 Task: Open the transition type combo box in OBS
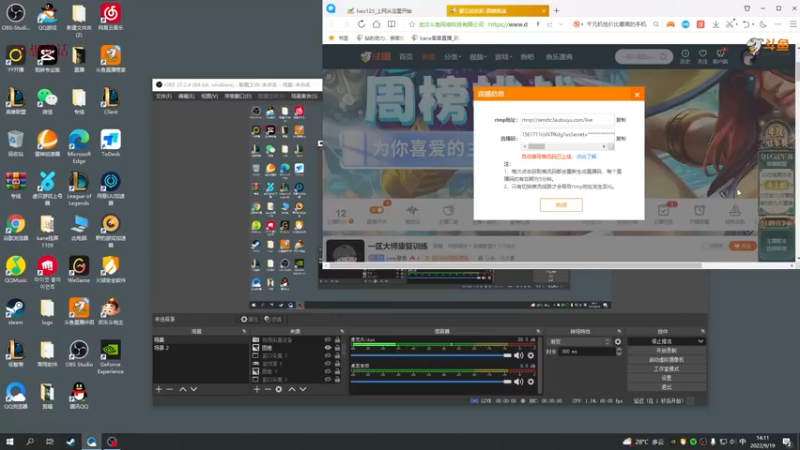pyautogui.click(x=579, y=341)
